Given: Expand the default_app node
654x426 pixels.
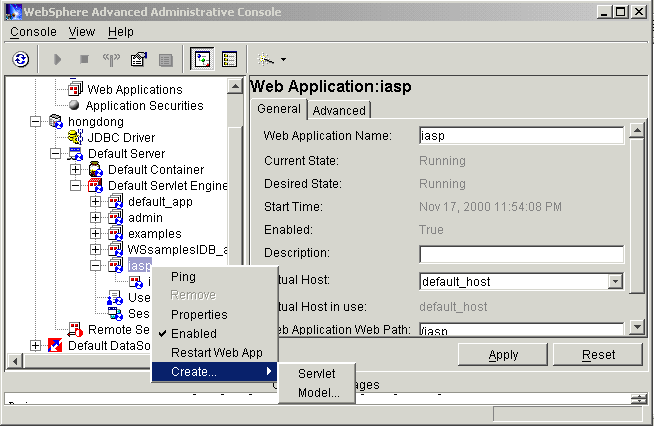Looking at the screenshot, I should (x=96, y=202).
